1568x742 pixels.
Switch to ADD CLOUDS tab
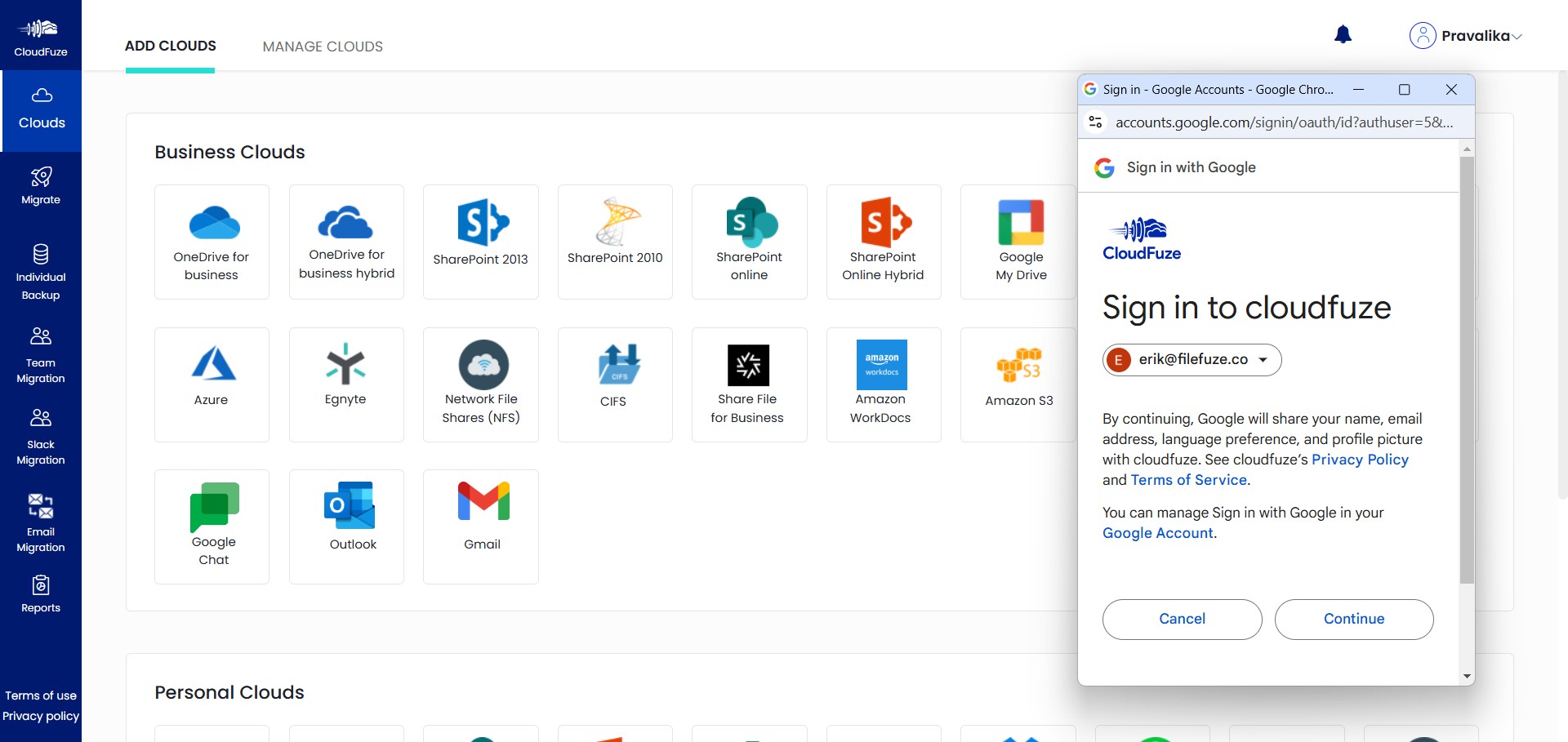click(171, 46)
